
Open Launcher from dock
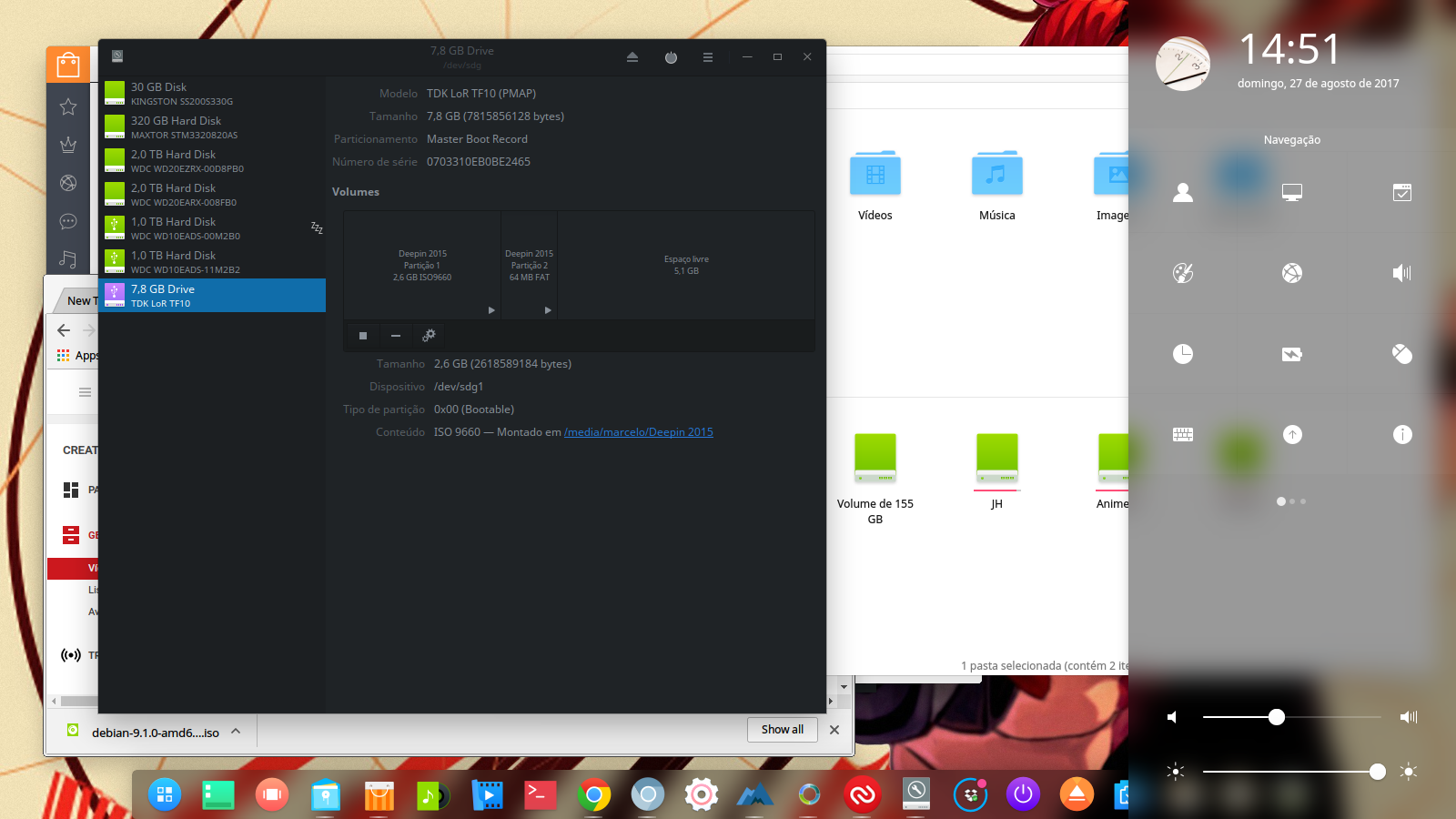pos(165,794)
